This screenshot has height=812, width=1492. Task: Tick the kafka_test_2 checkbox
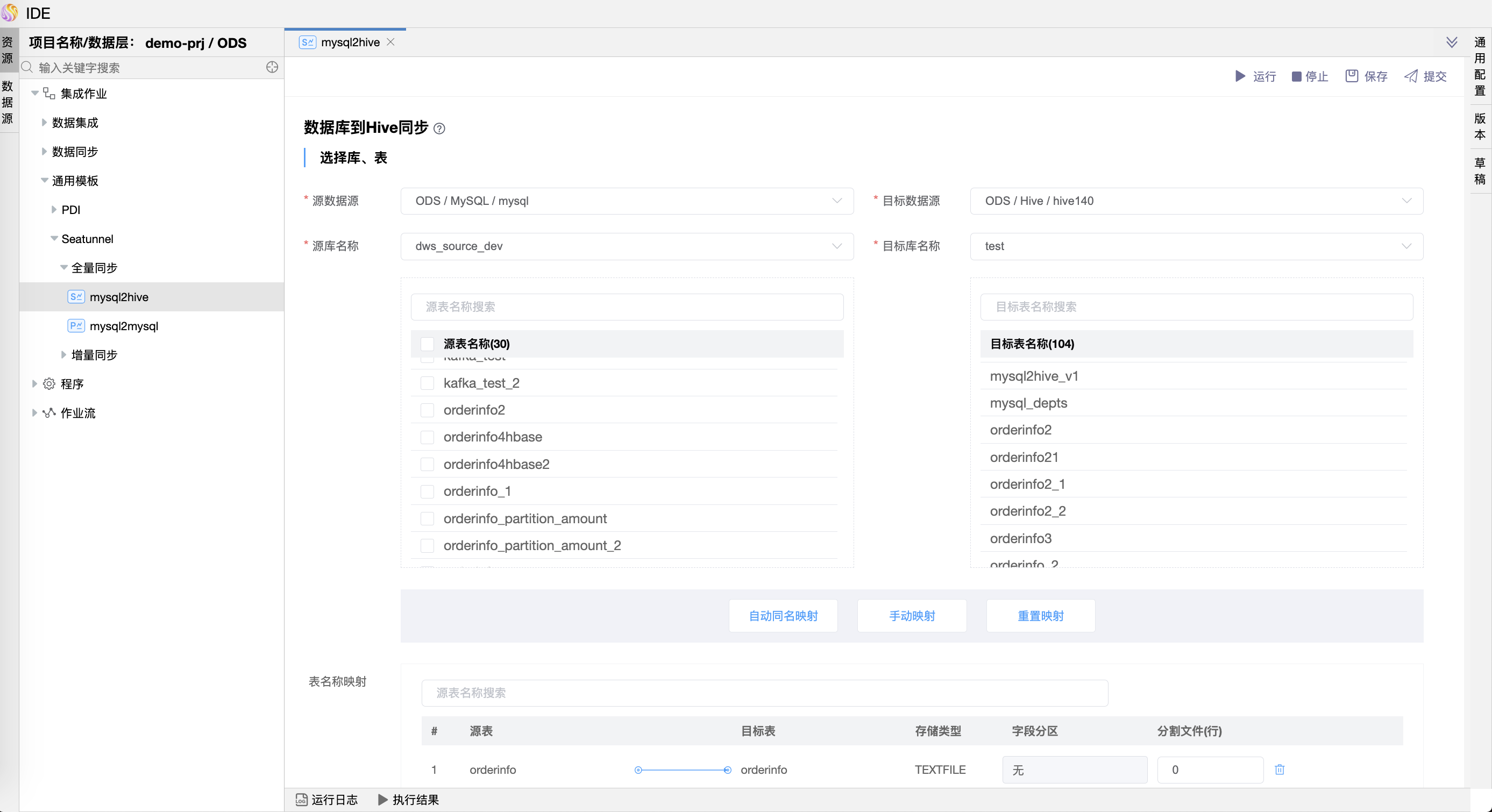(428, 383)
